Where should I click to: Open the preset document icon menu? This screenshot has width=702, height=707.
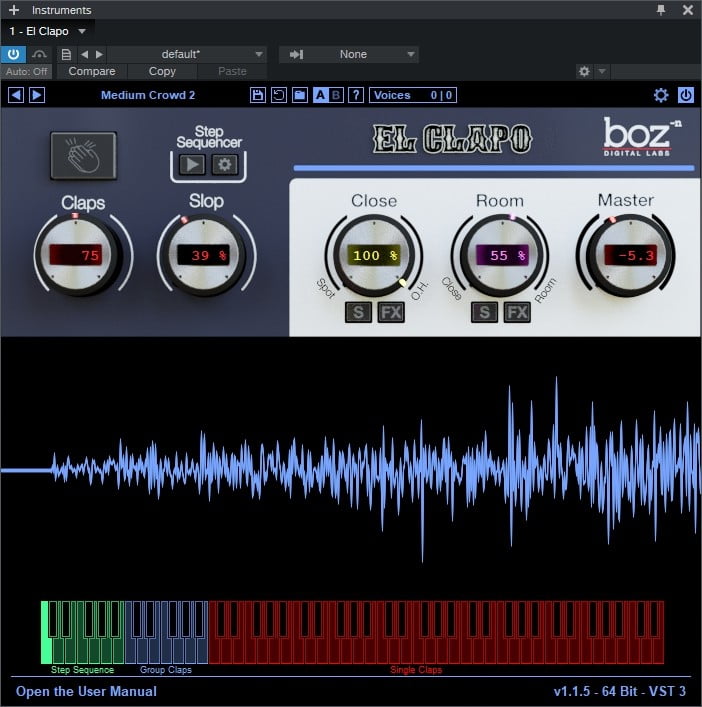pos(66,55)
